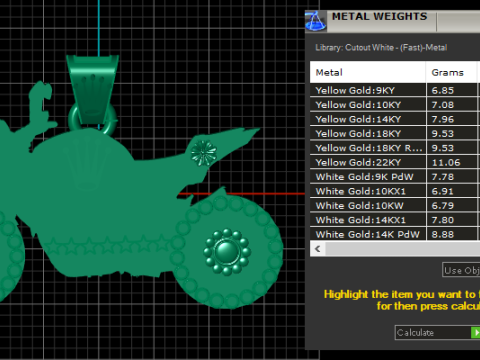The width and height of the screenshot is (480, 360).
Task: Select the pendant bail in the viewport
Action: click(x=92, y=89)
